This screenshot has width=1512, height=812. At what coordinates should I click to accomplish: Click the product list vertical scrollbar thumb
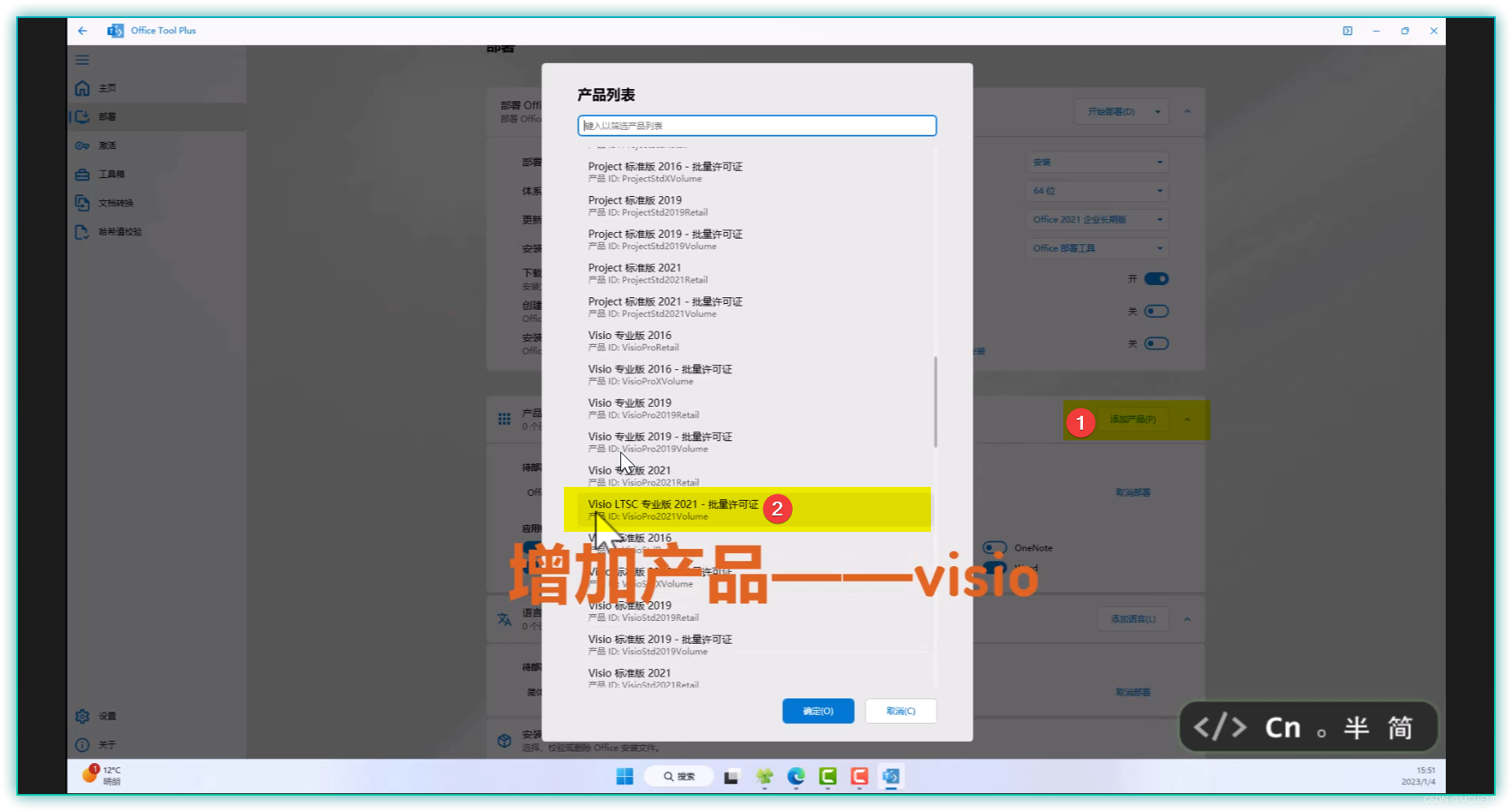pos(935,402)
